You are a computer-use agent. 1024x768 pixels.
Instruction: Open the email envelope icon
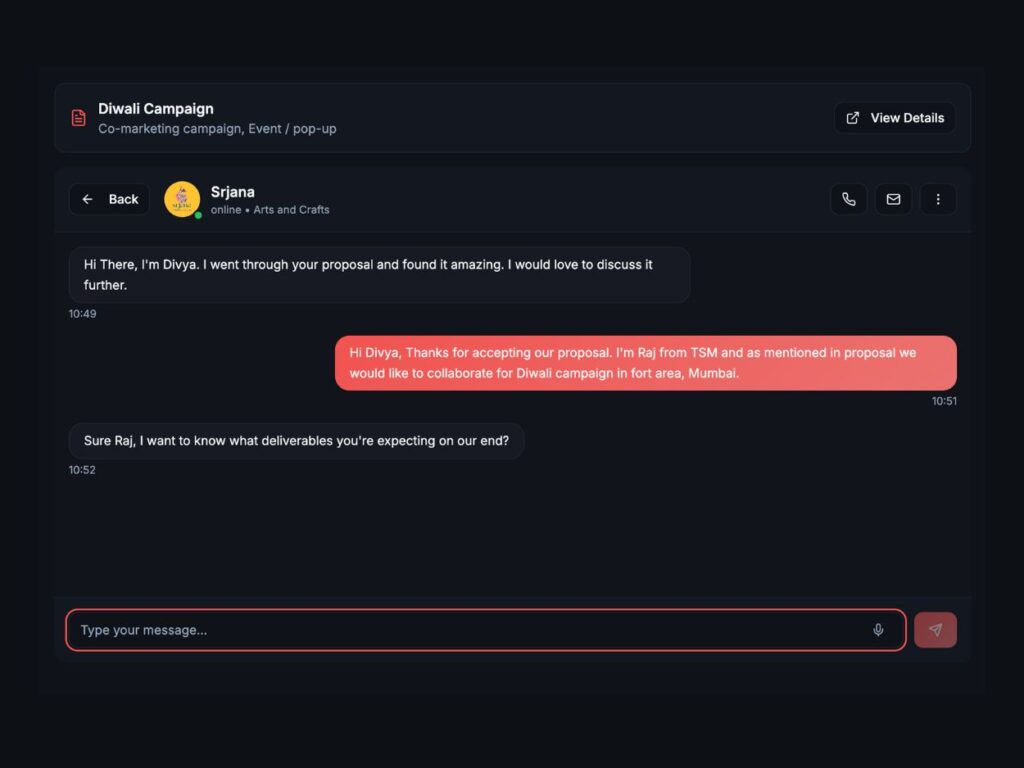coord(893,199)
